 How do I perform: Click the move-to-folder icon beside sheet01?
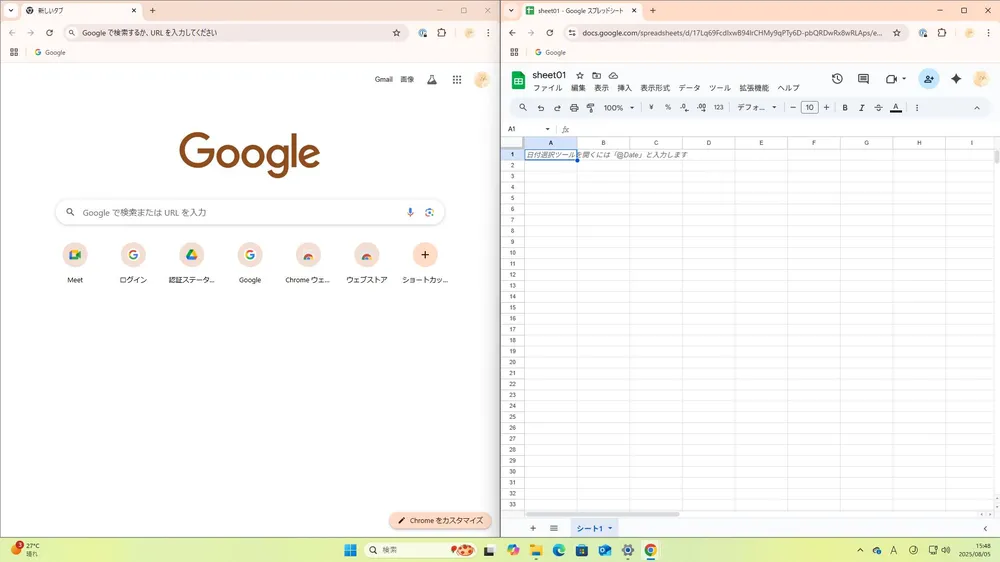(596, 75)
